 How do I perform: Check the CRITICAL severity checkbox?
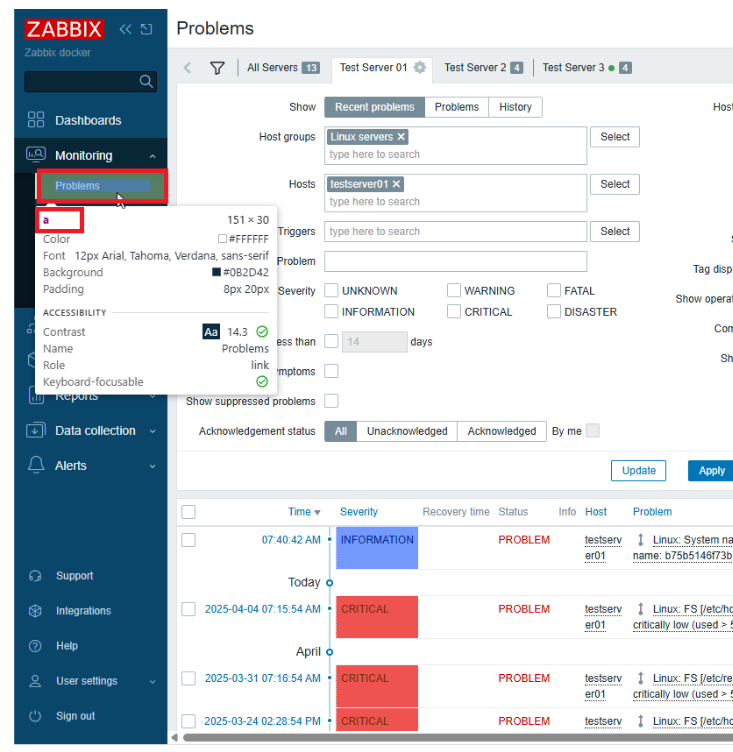pos(454,311)
